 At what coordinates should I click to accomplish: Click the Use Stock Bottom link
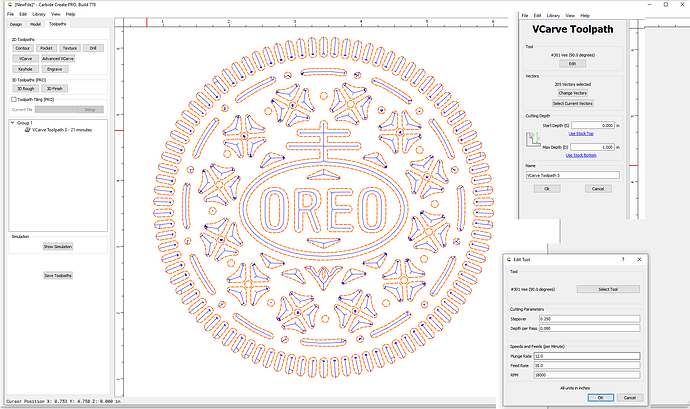tap(581, 155)
